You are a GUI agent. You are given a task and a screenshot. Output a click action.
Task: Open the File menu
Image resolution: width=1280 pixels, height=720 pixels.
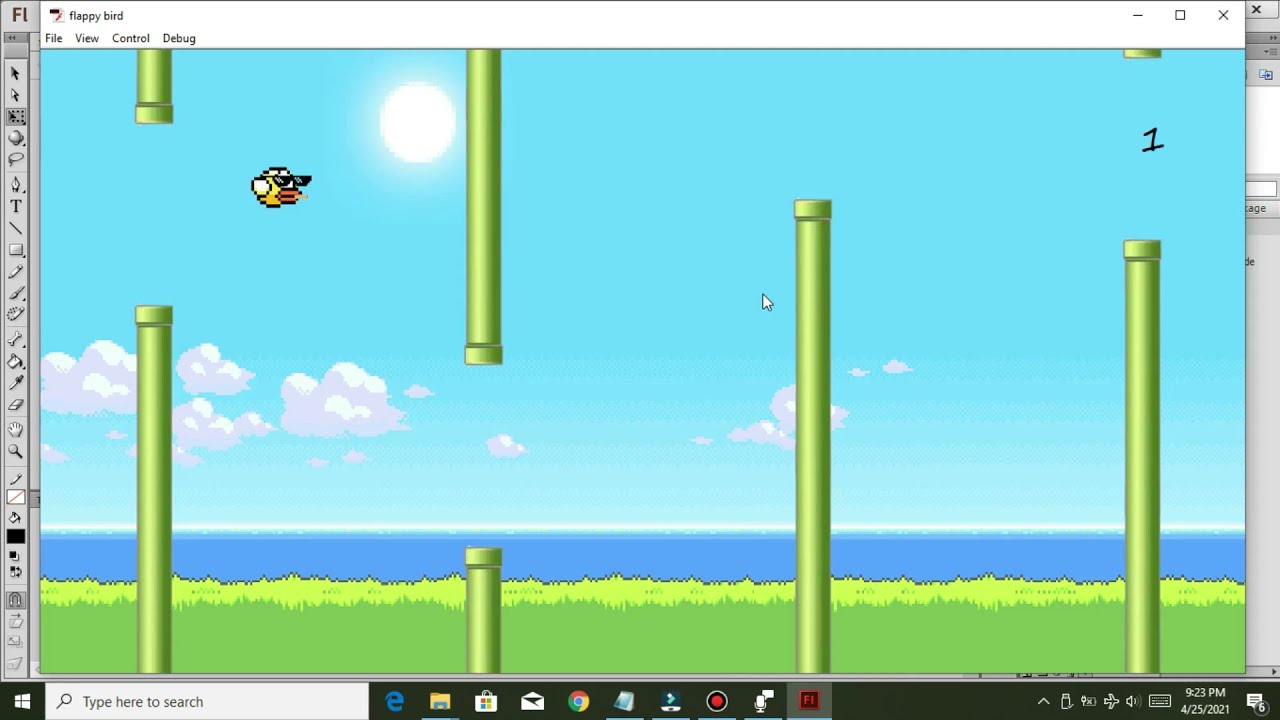tap(54, 38)
